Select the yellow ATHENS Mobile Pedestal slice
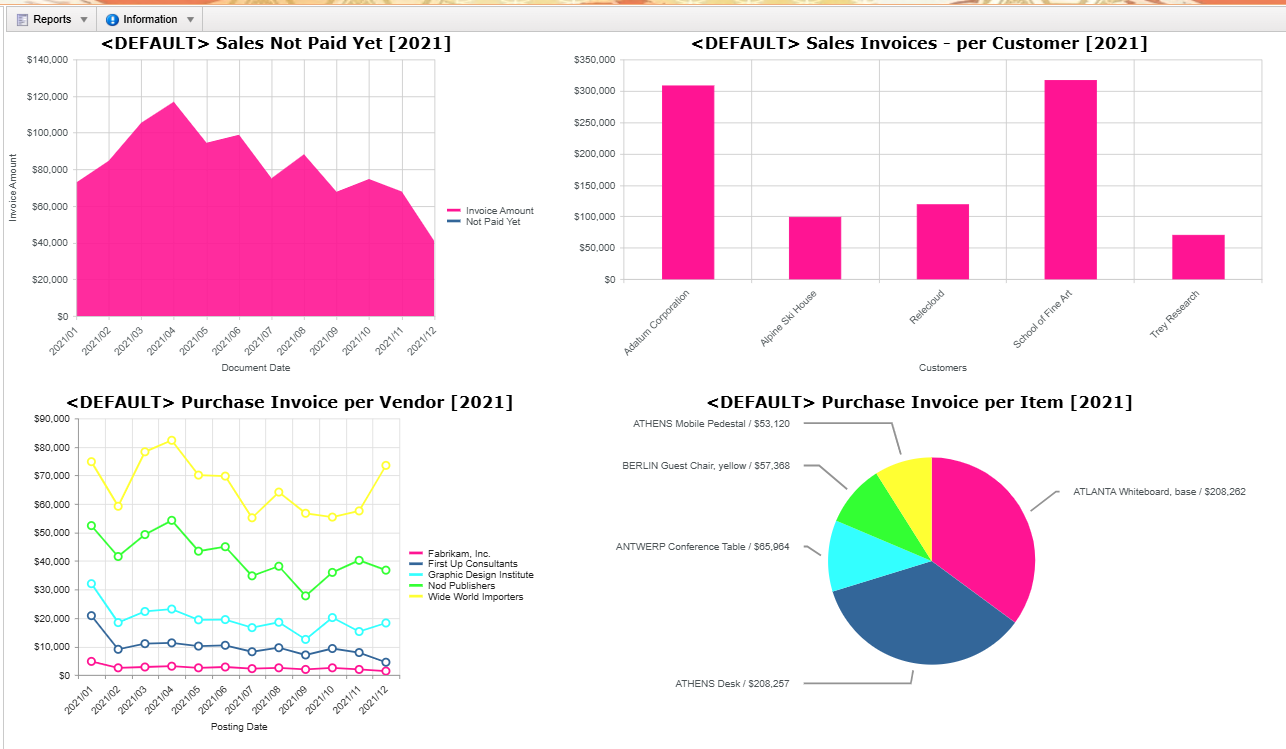 909,482
